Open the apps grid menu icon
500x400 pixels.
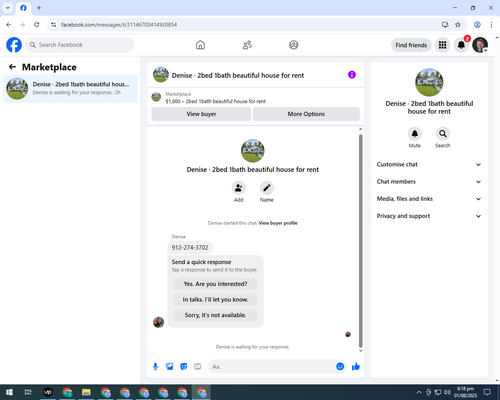pyautogui.click(x=442, y=45)
